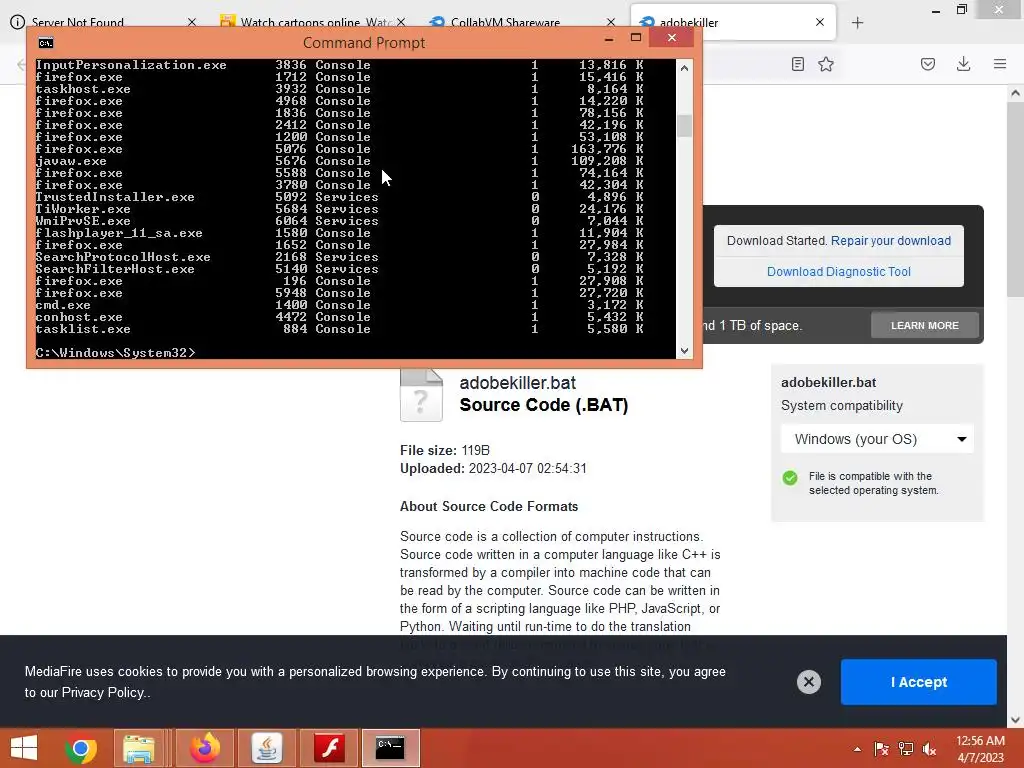Viewport: 1024px width, 768px height.
Task: Click the InputPersonalization.exe row
Action: (x=340, y=65)
